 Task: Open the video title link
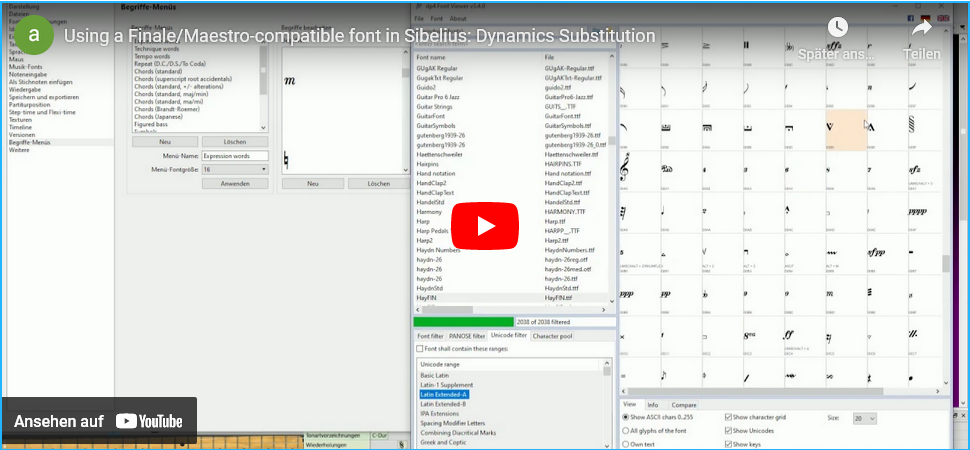tap(360, 36)
